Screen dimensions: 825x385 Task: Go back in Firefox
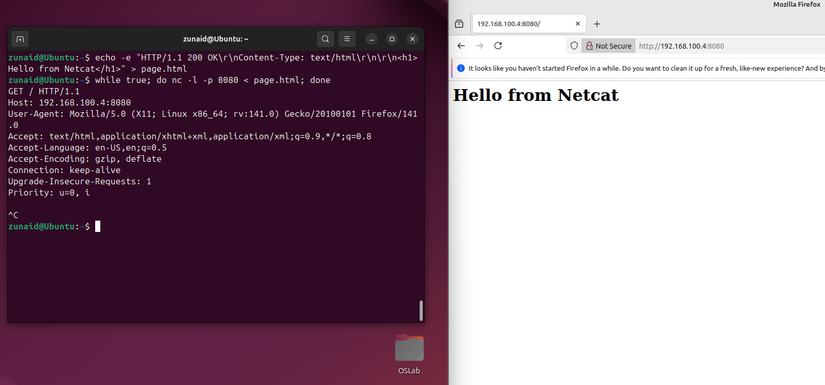[x=461, y=46]
